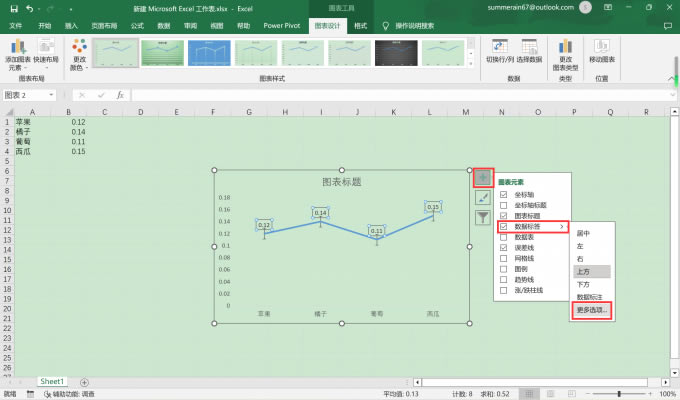Click the 更改图表类型 icon

click(566, 46)
